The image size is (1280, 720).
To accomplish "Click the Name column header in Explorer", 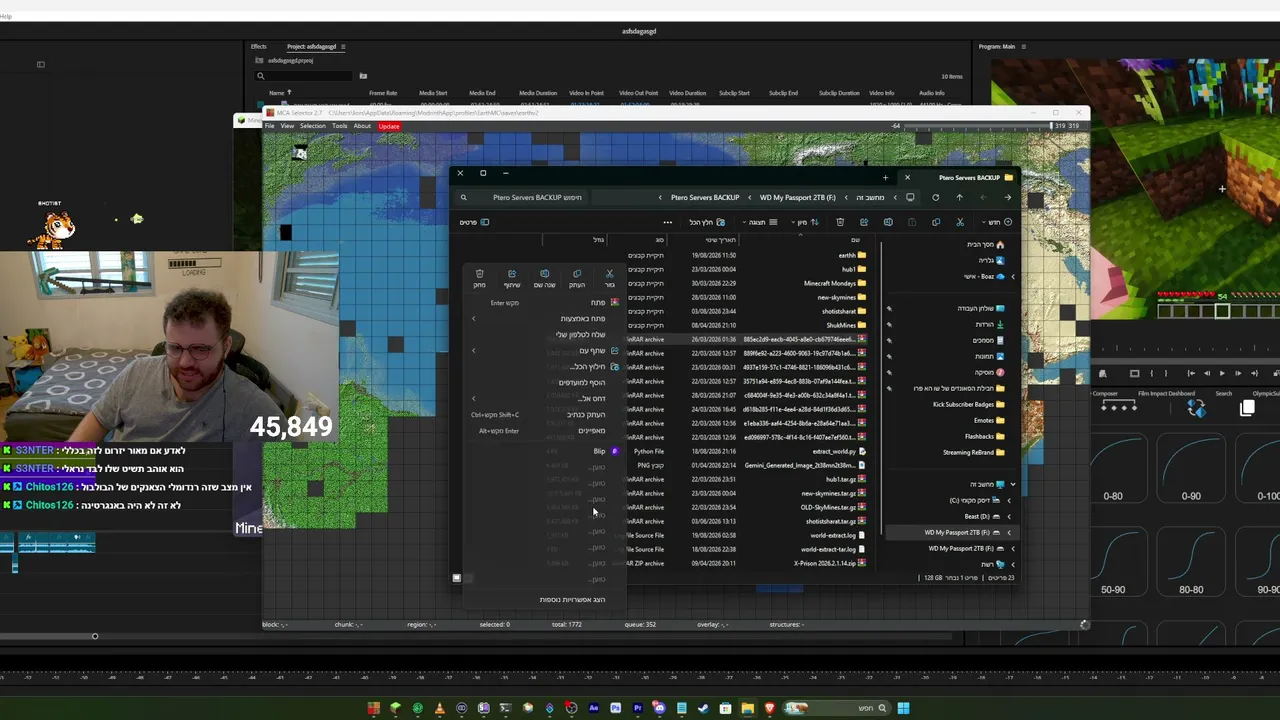I will click(x=855, y=240).
